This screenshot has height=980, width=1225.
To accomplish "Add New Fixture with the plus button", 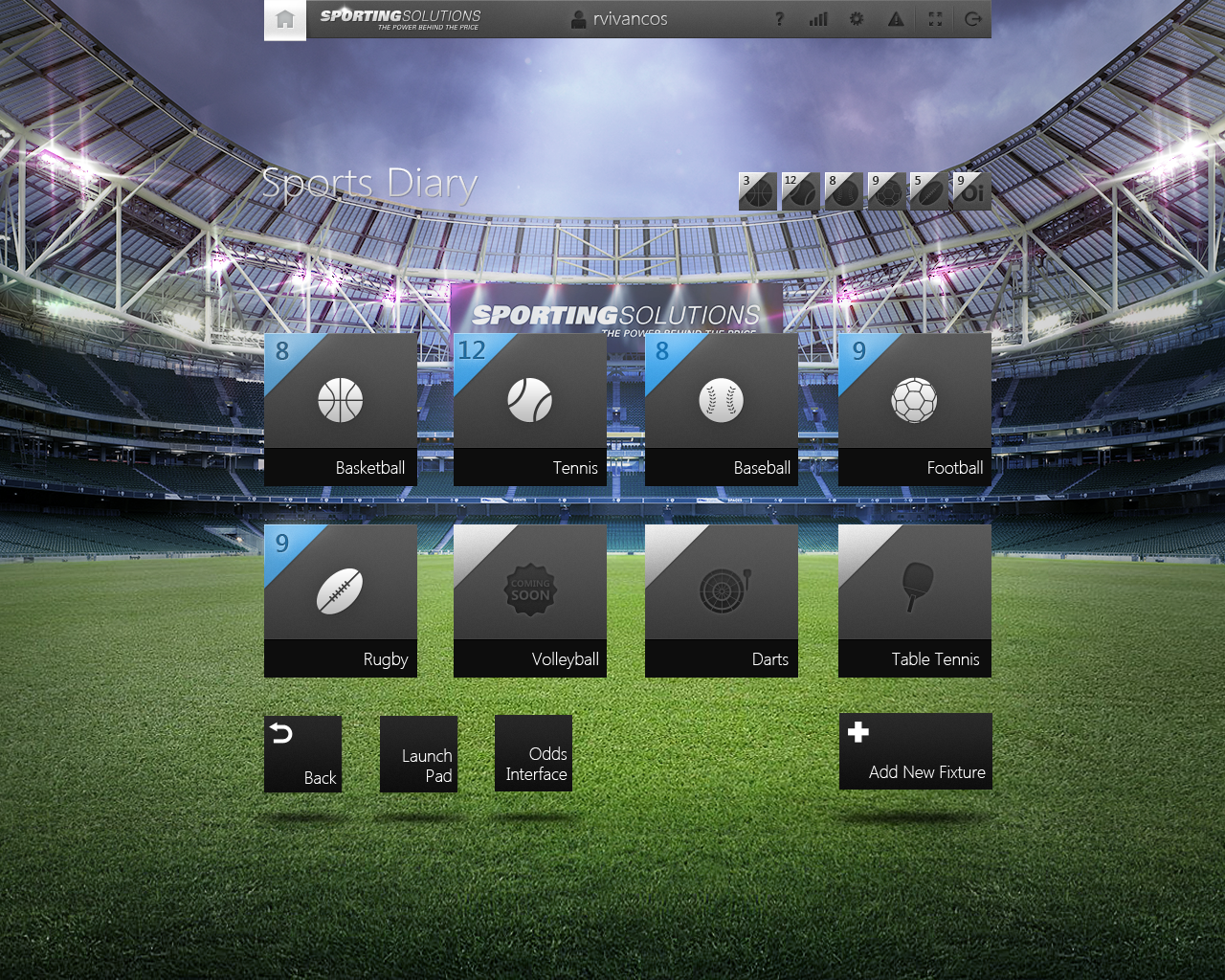I will pyautogui.click(x=916, y=751).
